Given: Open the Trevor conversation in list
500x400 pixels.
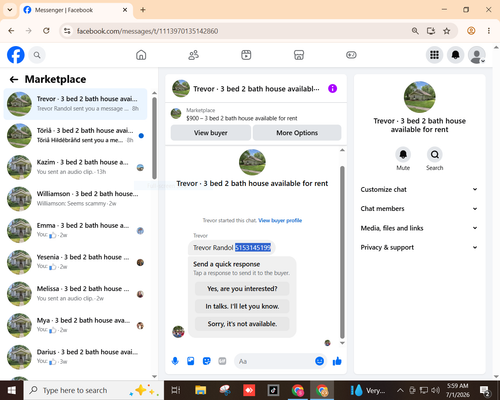Looking at the screenshot, I should [75, 104].
